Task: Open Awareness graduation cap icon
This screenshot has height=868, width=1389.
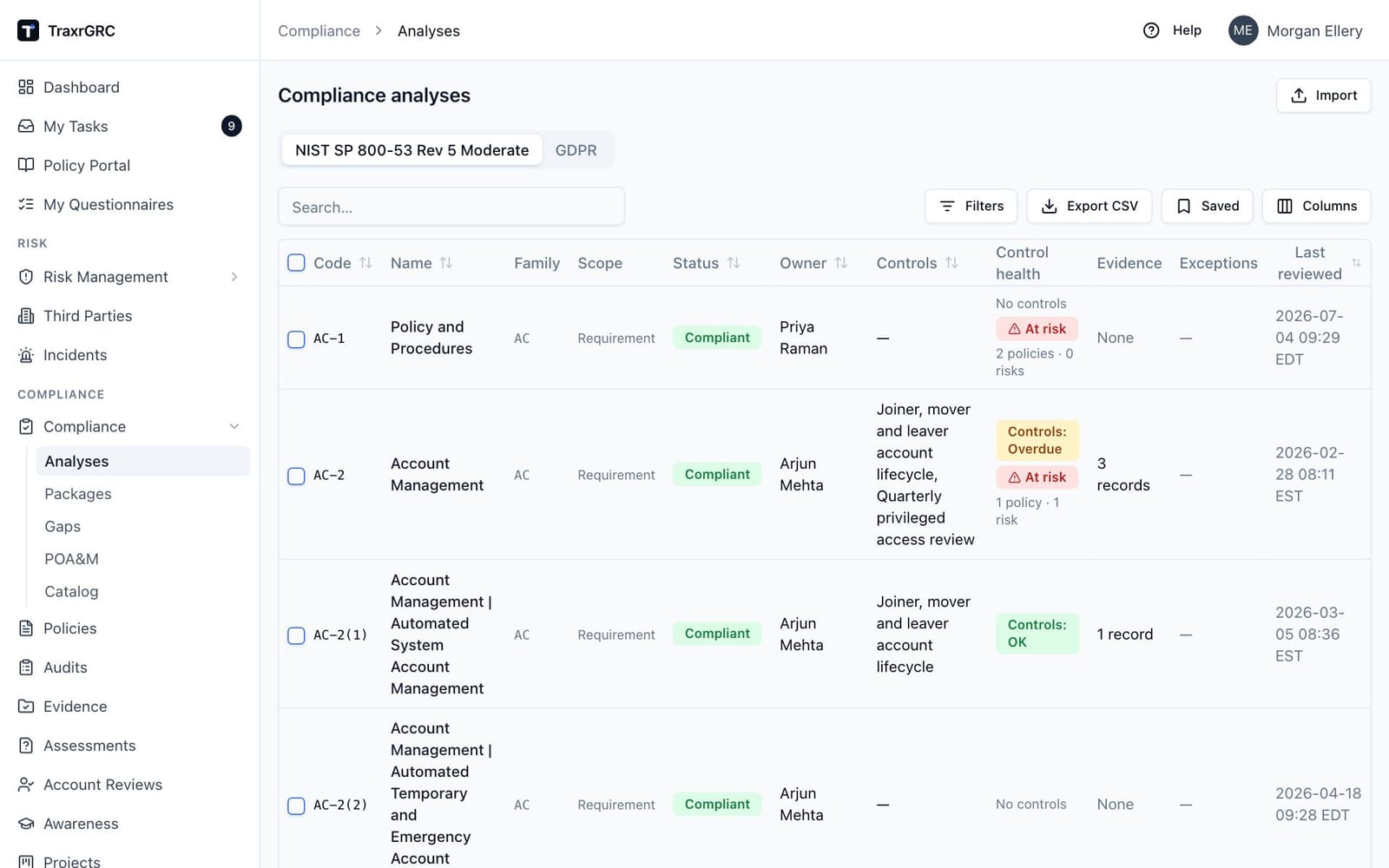Action: 26,824
